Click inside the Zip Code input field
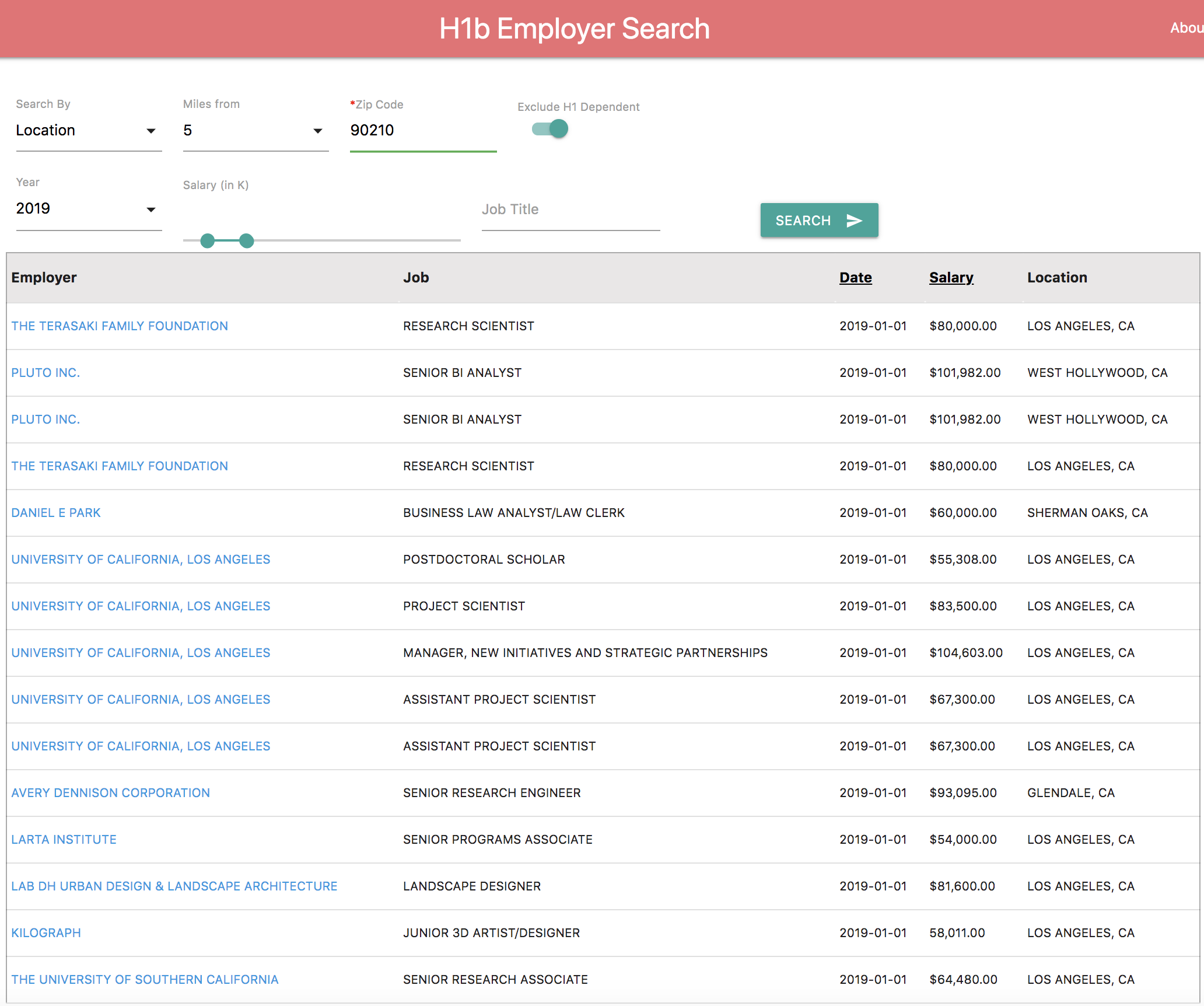Image resolution: width=1204 pixels, height=1006 pixels. tap(423, 130)
